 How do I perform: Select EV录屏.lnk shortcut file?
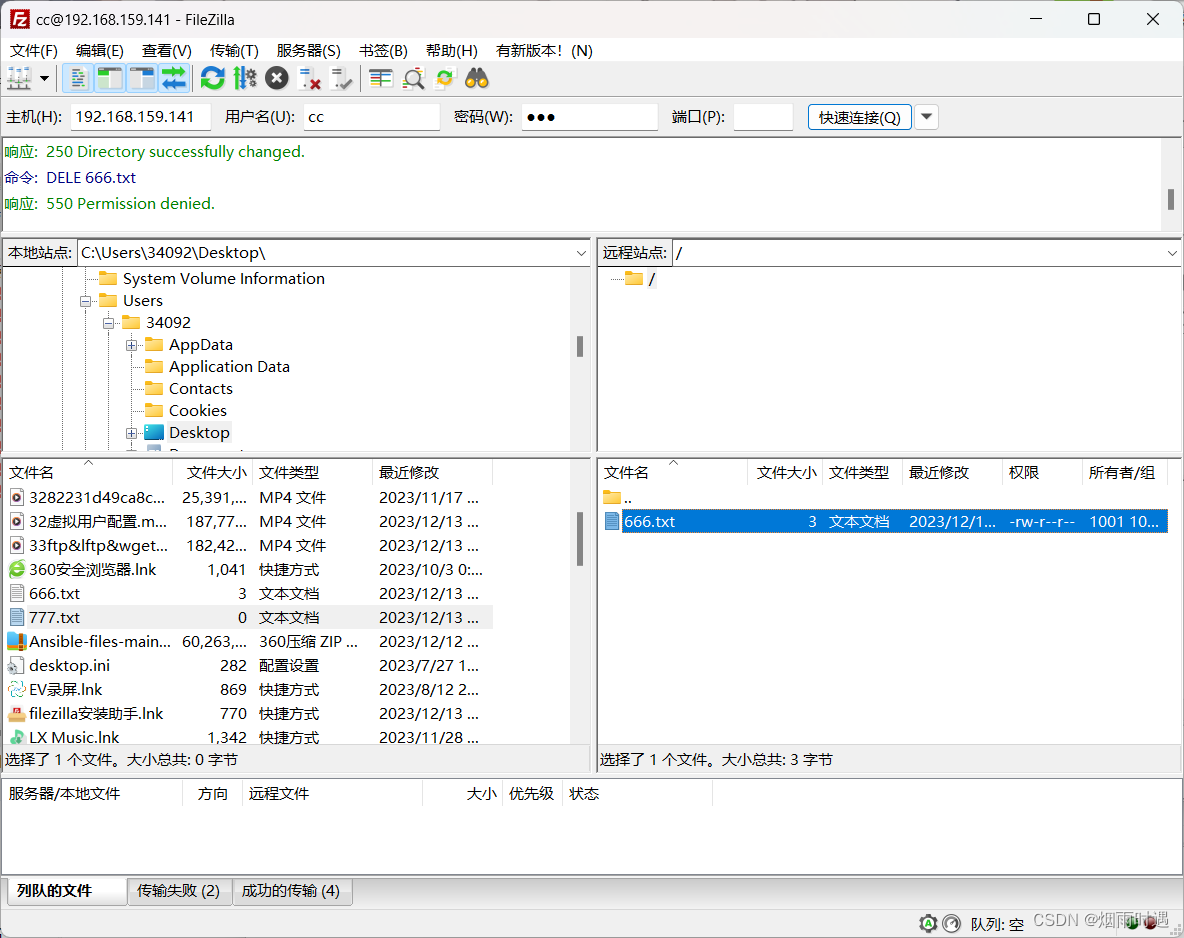[x=249, y=690]
